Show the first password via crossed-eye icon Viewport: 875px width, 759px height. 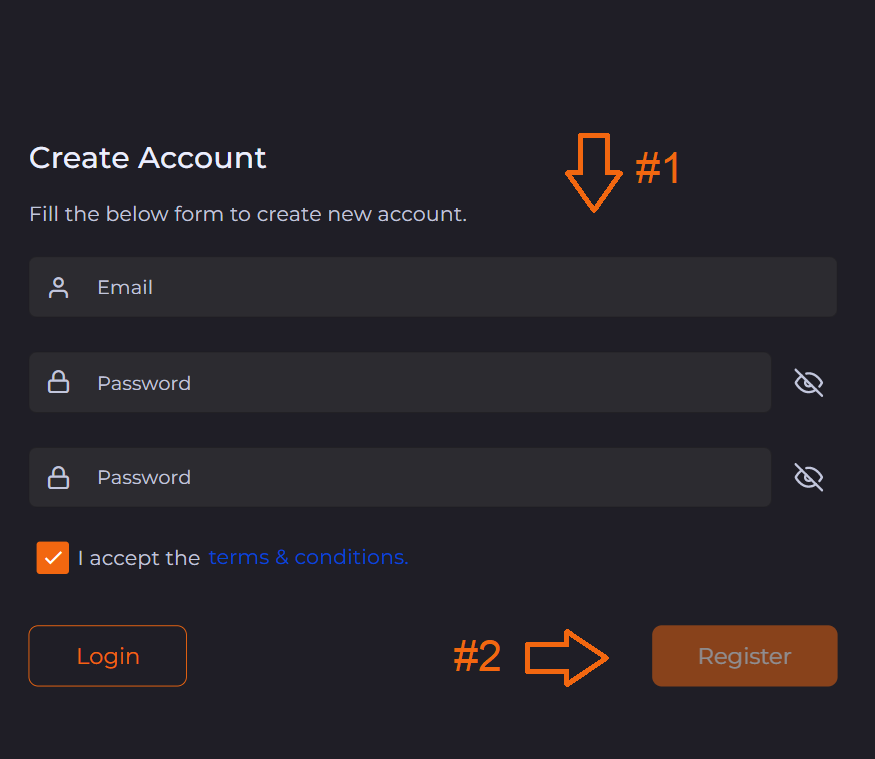coord(808,382)
